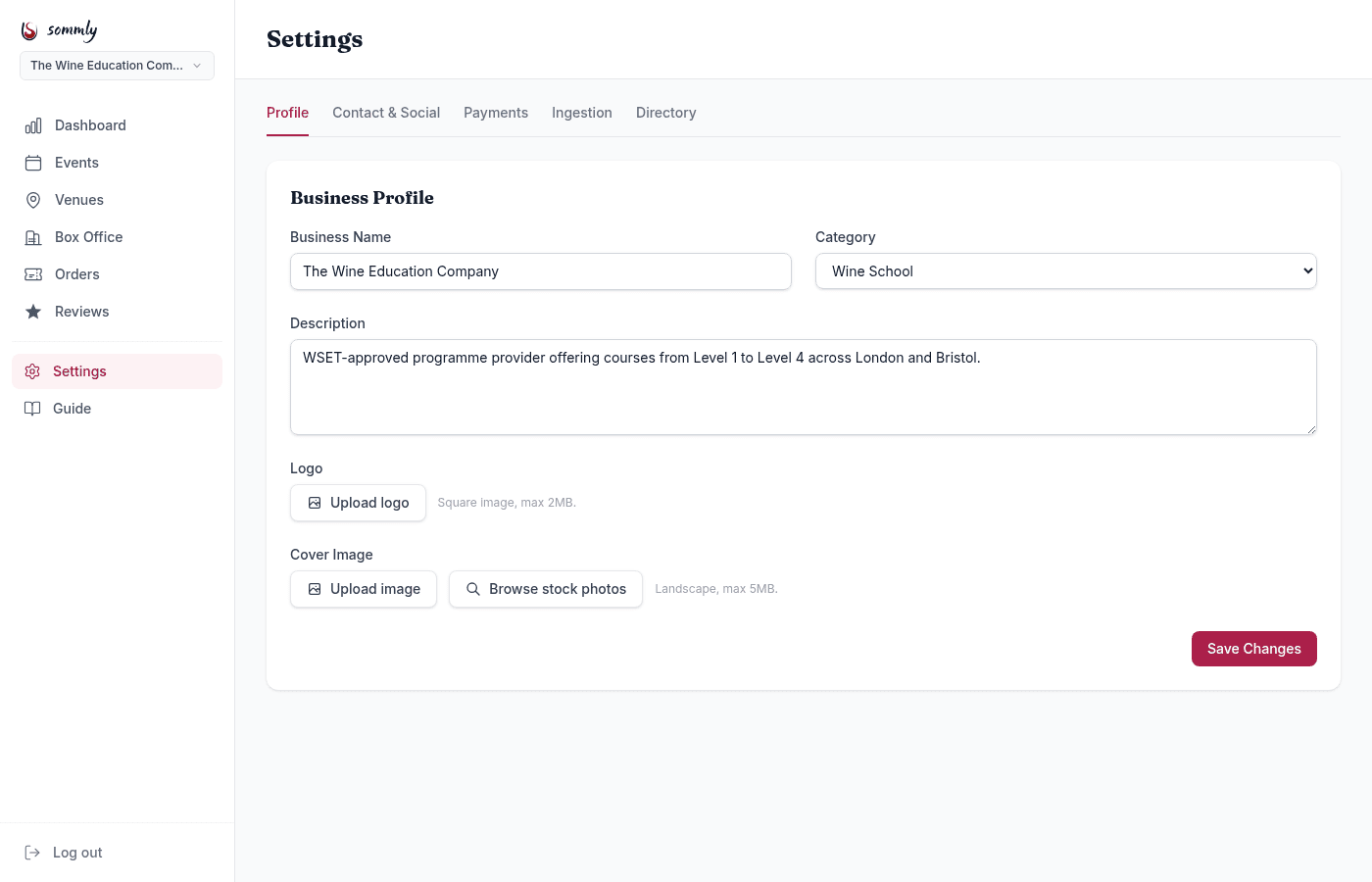
Task: Click the Guide book icon
Action: [x=32, y=409]
